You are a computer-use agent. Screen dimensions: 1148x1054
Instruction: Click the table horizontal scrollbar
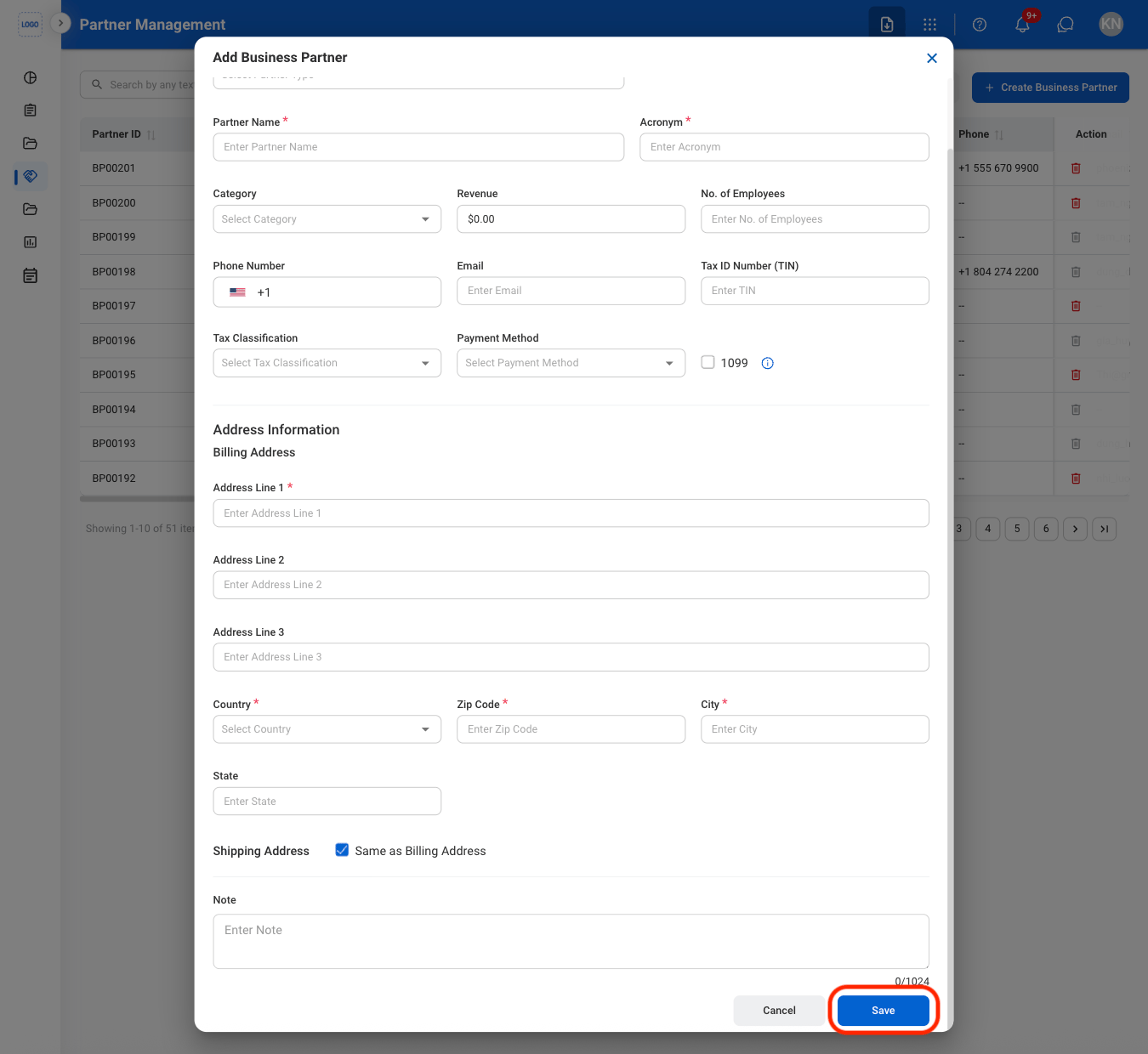coord(138,499)
